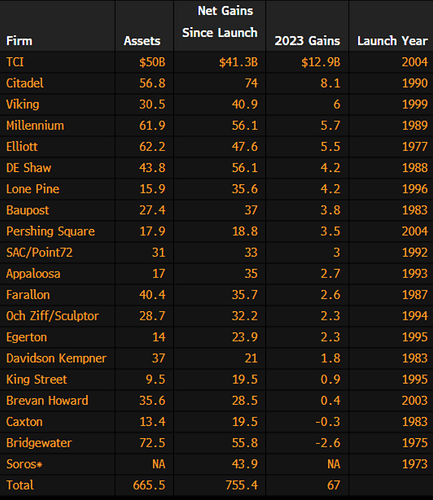This screenshot has height=500, width=433.
Task: Select the Millennium firm name
Action: (x=35, y=125)
